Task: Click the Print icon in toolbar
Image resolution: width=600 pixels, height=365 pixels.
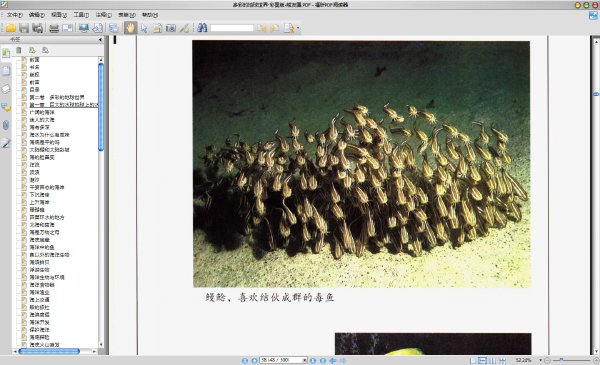Action: [54, 28]
